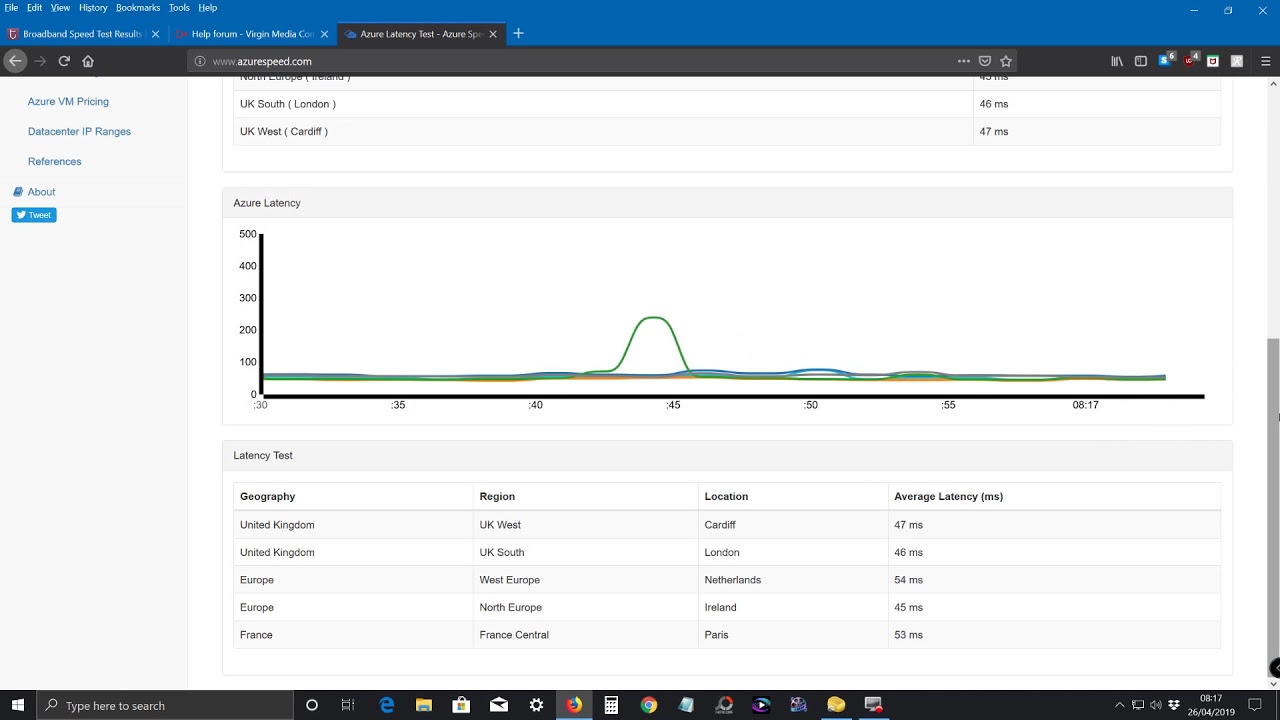This screenshot has height=720, width=1280.
Task: Click the uBlock Origin extension icon
Action: click(1190, 60)
